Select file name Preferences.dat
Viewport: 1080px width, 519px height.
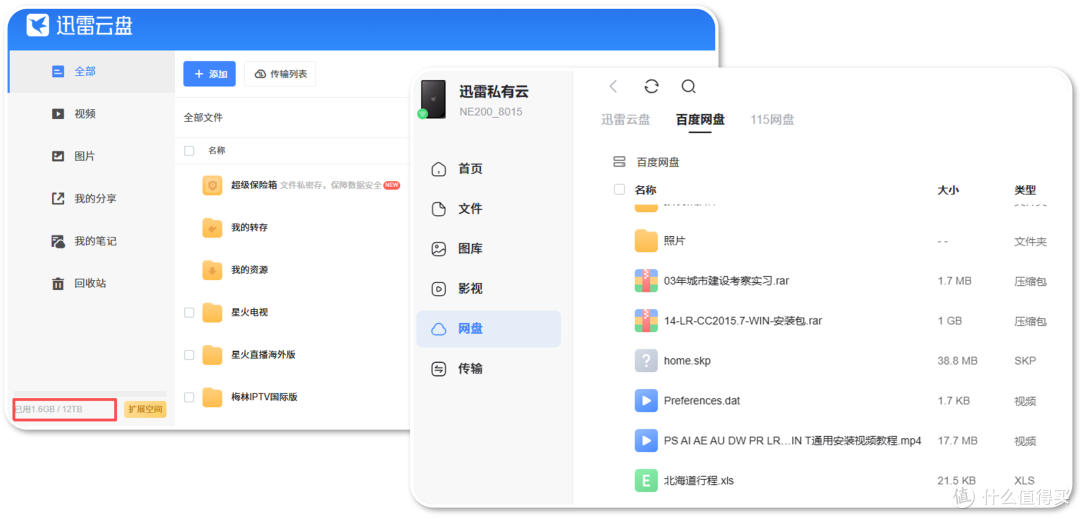(702, 401)
